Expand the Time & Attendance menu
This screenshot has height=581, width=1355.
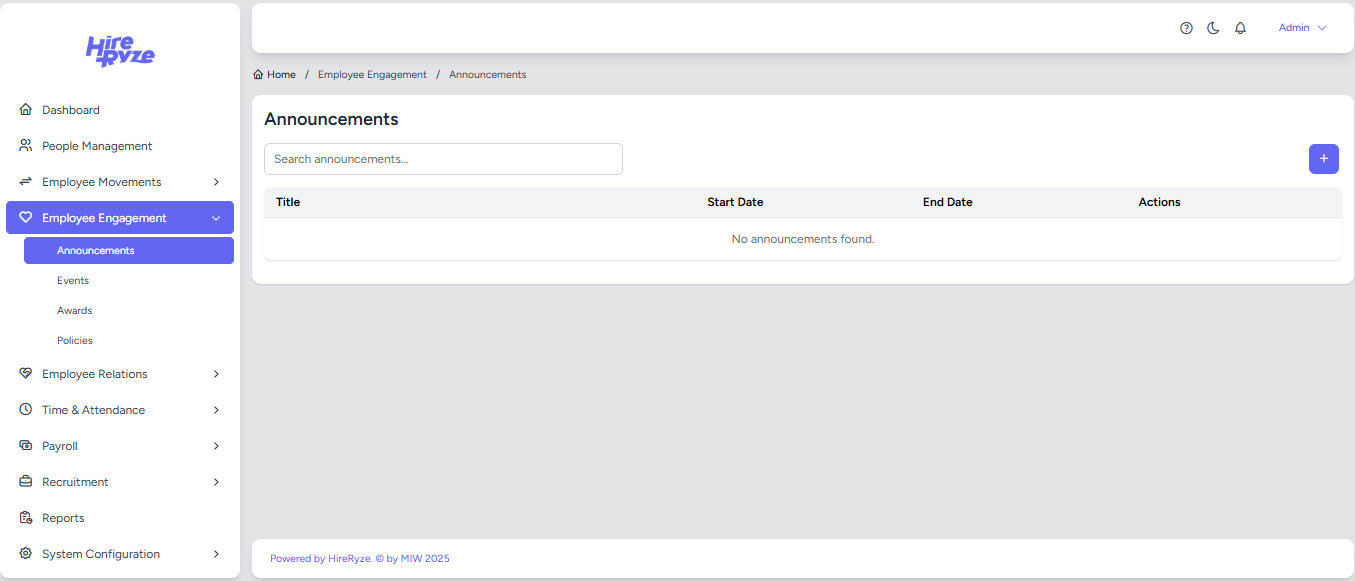click(216, 410)
